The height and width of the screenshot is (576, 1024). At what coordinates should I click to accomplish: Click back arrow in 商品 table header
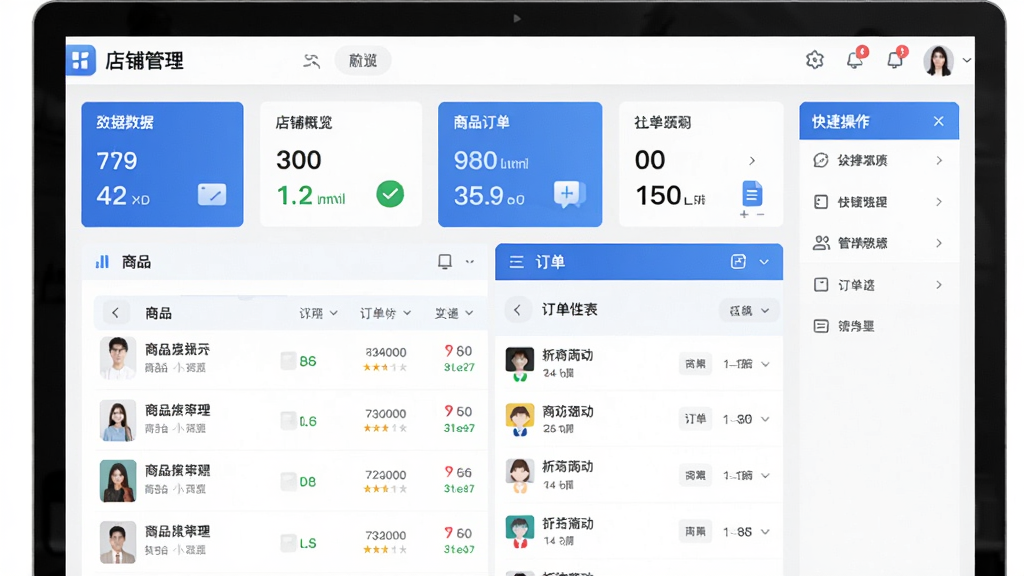tap(116, 313)
